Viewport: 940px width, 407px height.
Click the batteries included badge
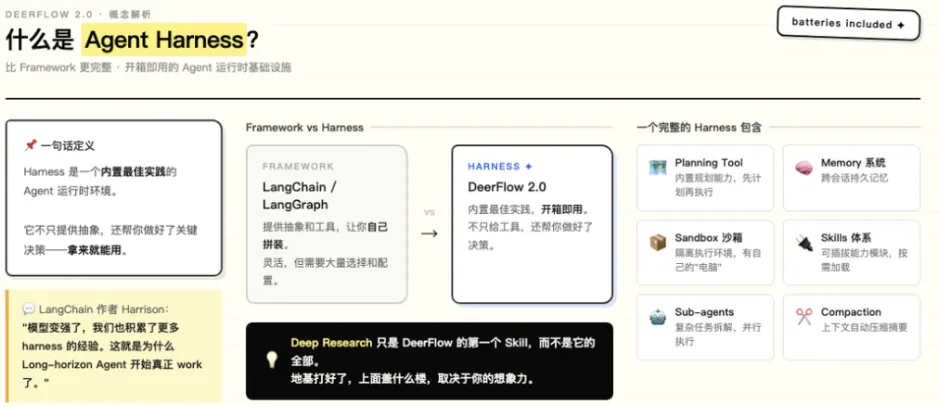point(848,24)
